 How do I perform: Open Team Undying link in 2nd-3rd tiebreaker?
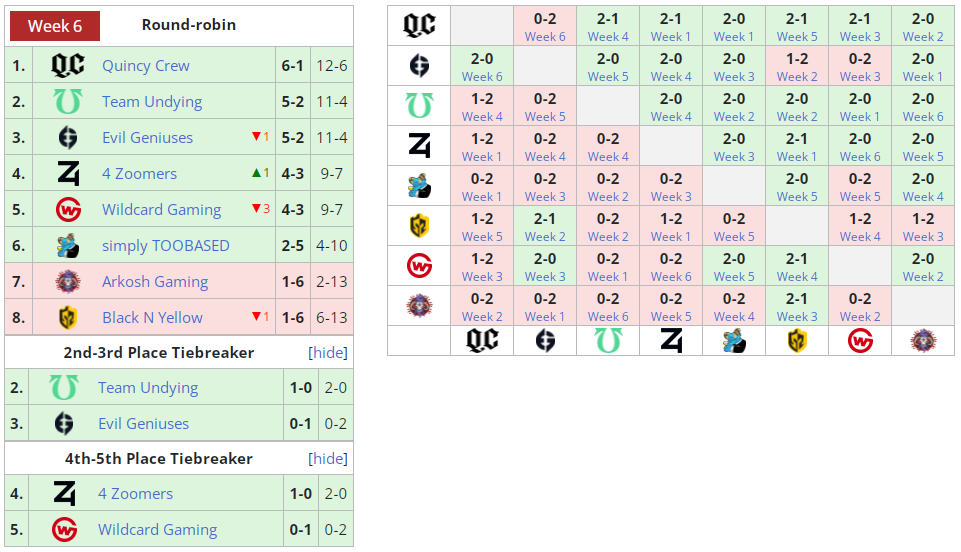coord(148,388)
